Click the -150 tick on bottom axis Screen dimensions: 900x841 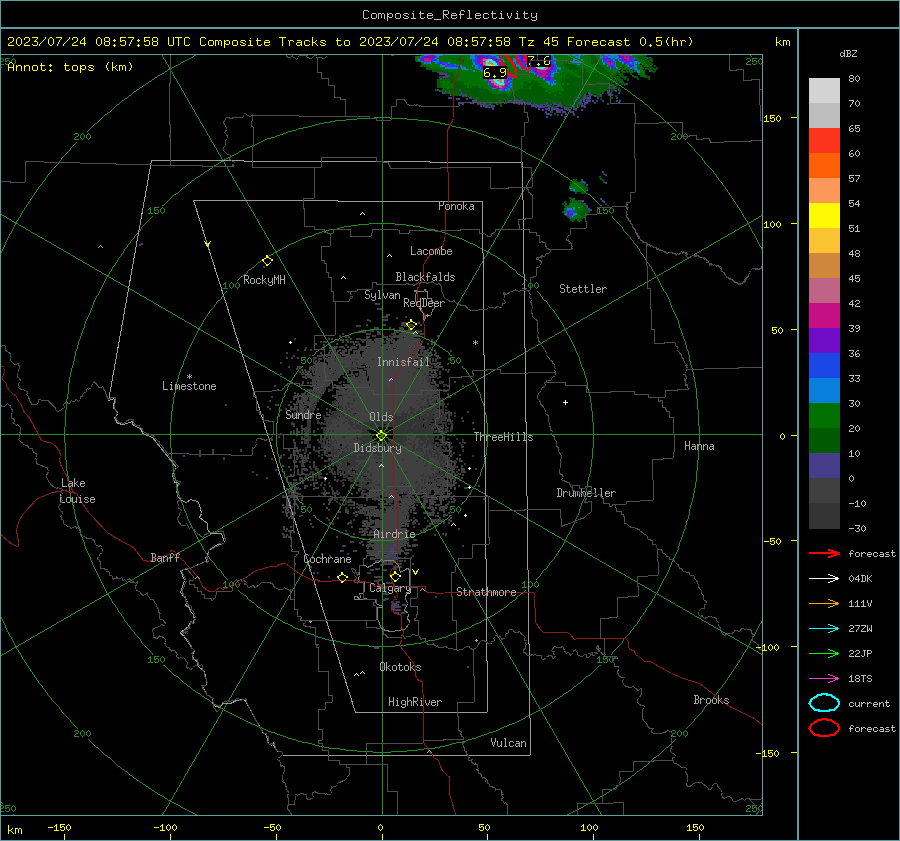click(59, 828)
